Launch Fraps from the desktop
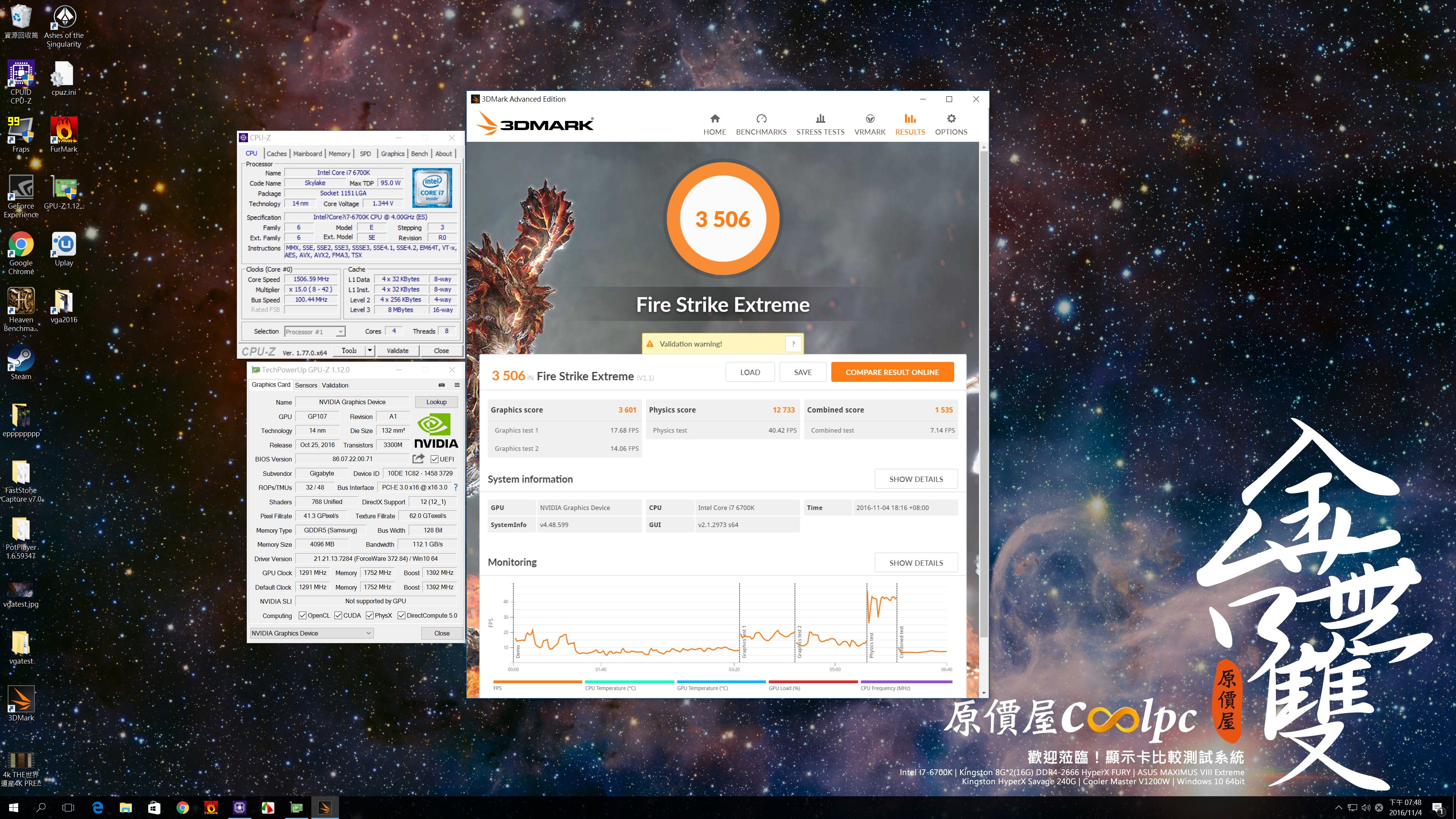 point(21,135)
